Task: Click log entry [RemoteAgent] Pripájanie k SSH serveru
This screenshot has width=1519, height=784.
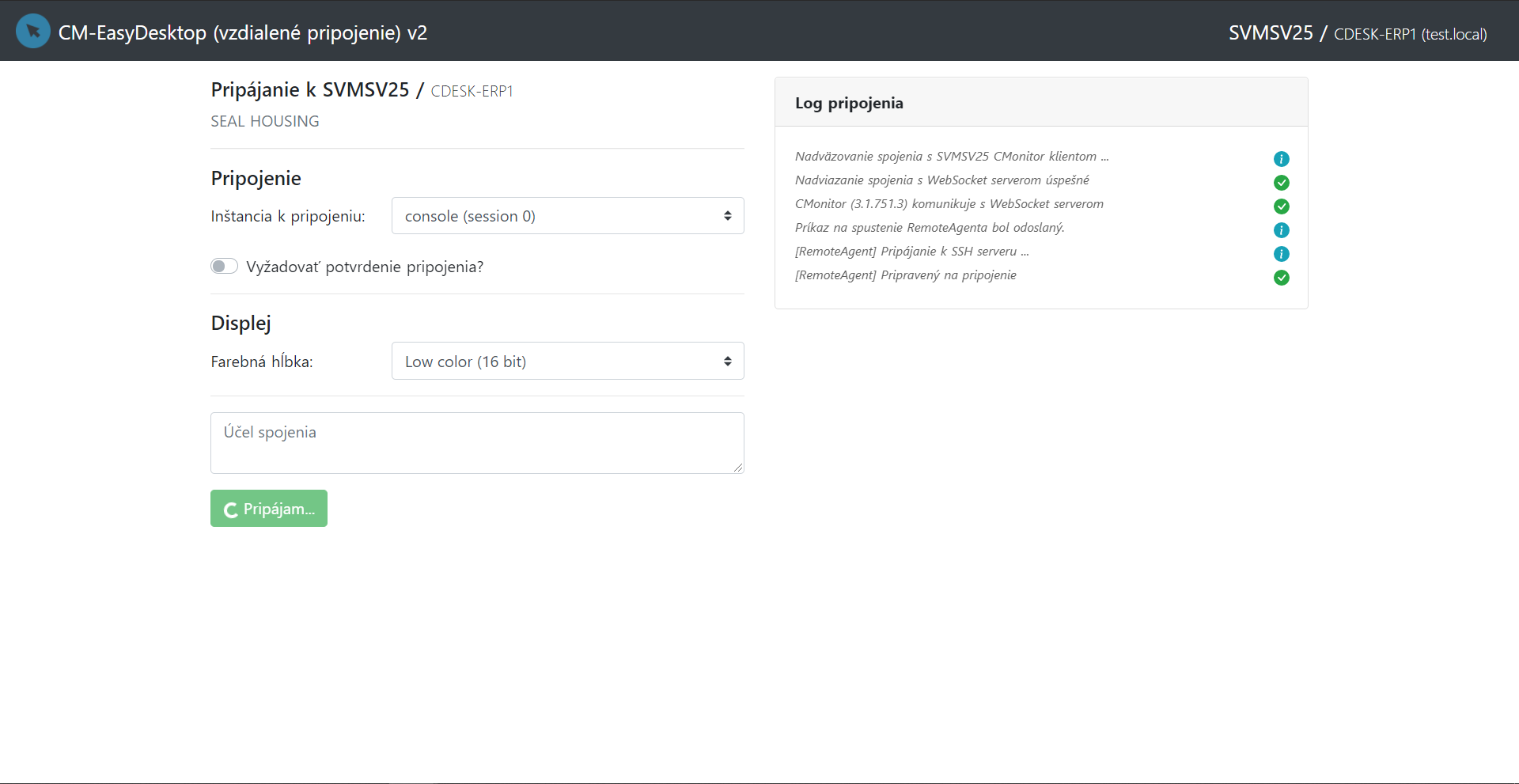Action: coord(912,252)
